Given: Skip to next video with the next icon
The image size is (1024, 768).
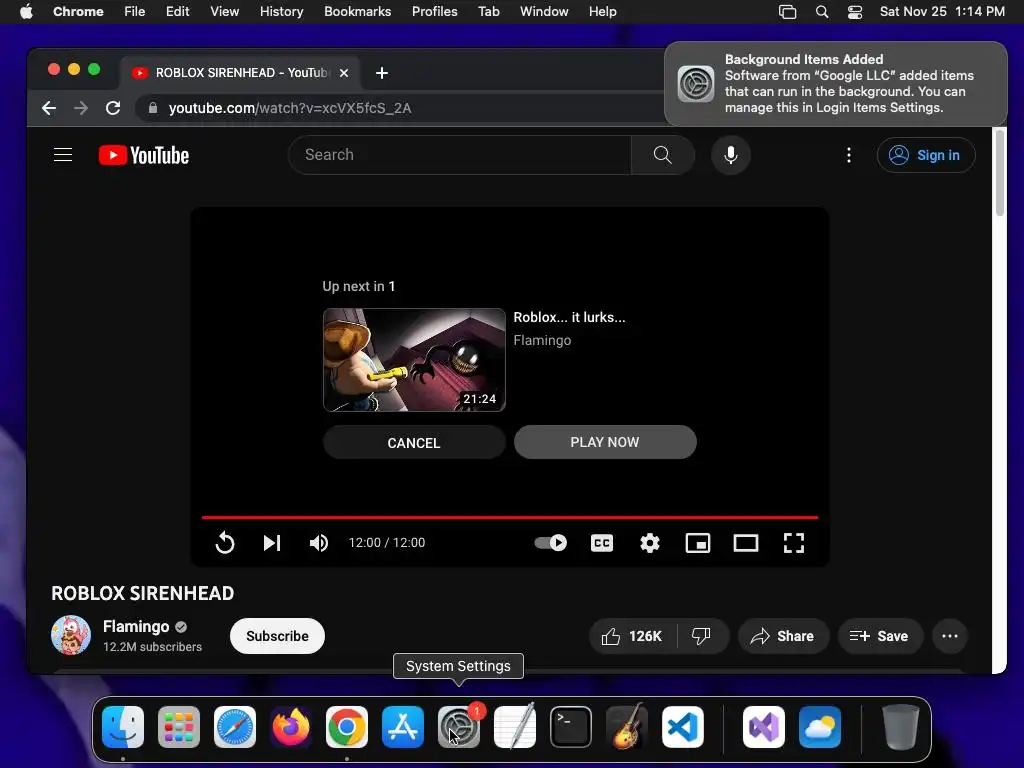Looking at the screenshot, I should [272, 543].
